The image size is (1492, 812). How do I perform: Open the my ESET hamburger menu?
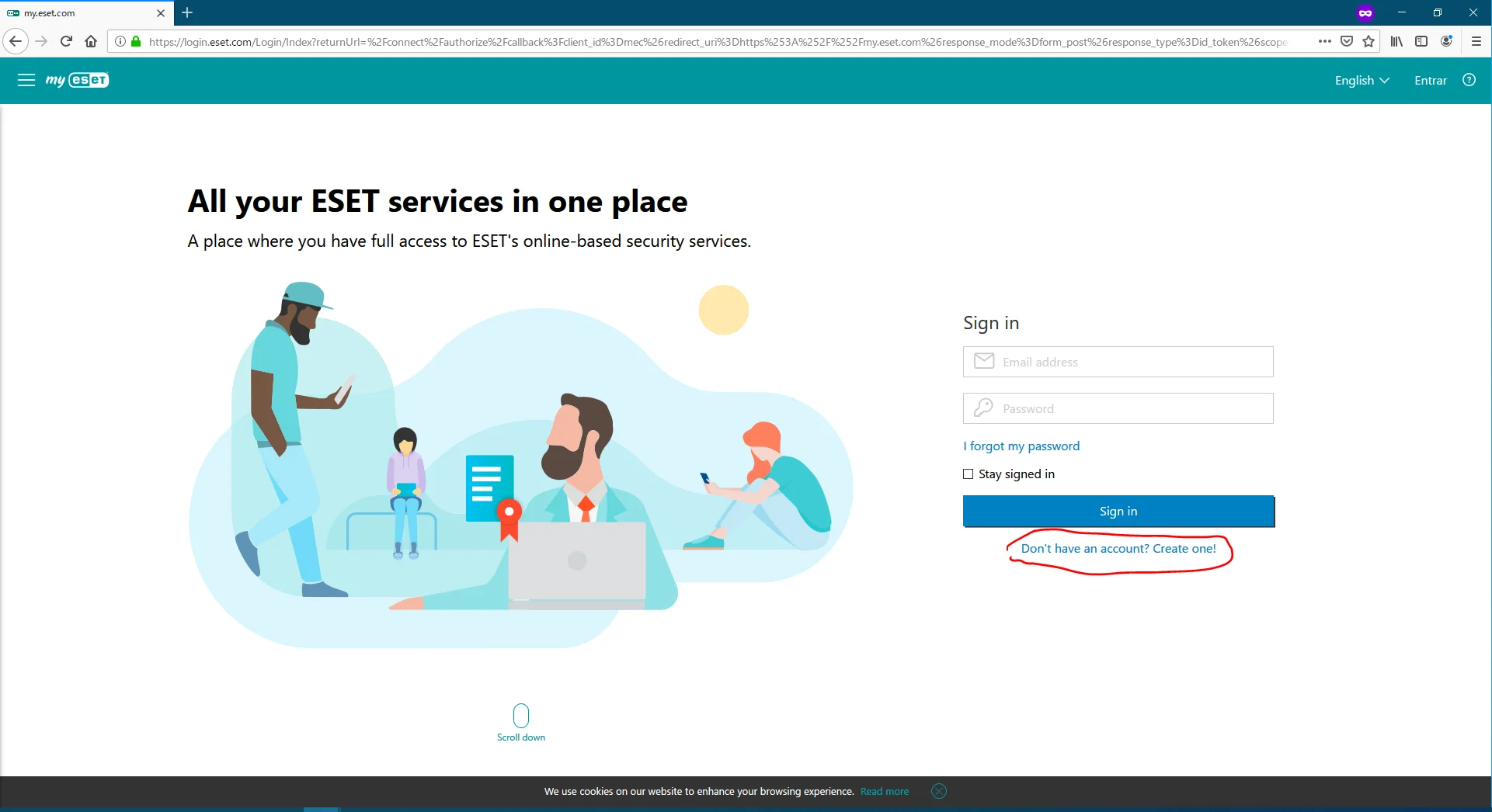tap(26, 80)
